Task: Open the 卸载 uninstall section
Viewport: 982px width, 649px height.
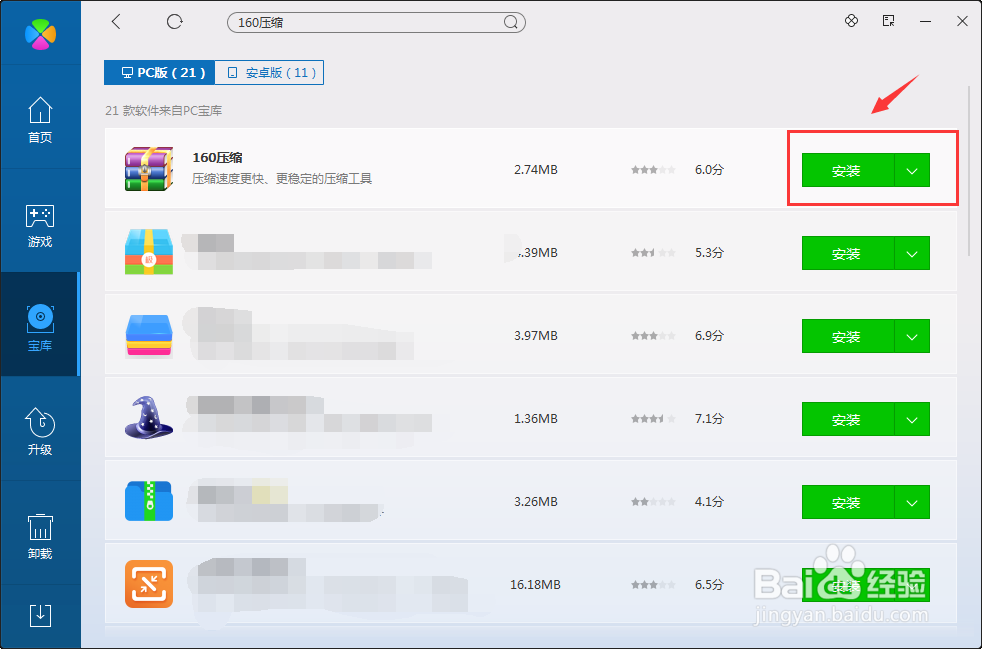Action: click(40, 536)
